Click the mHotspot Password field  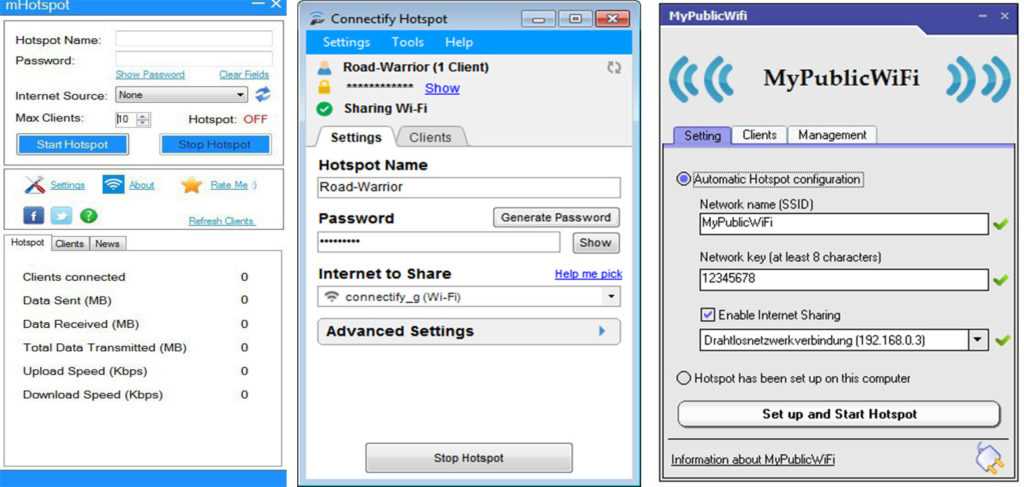[194, 59]
